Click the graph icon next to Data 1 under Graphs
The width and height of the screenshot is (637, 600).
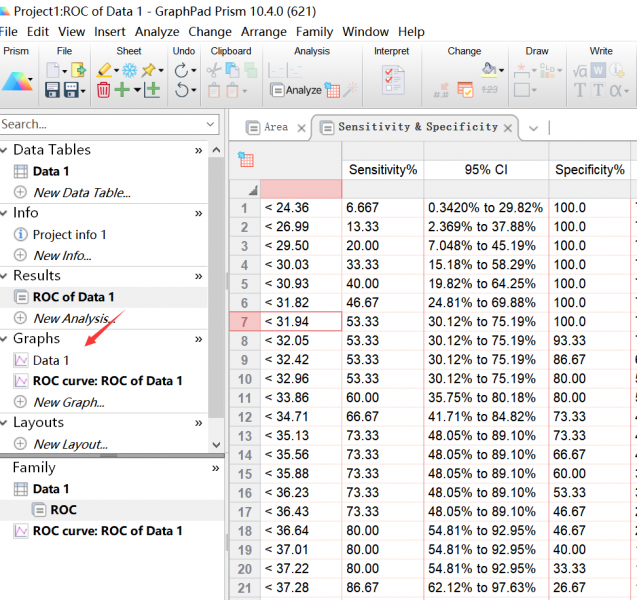(x=21, y=360)
